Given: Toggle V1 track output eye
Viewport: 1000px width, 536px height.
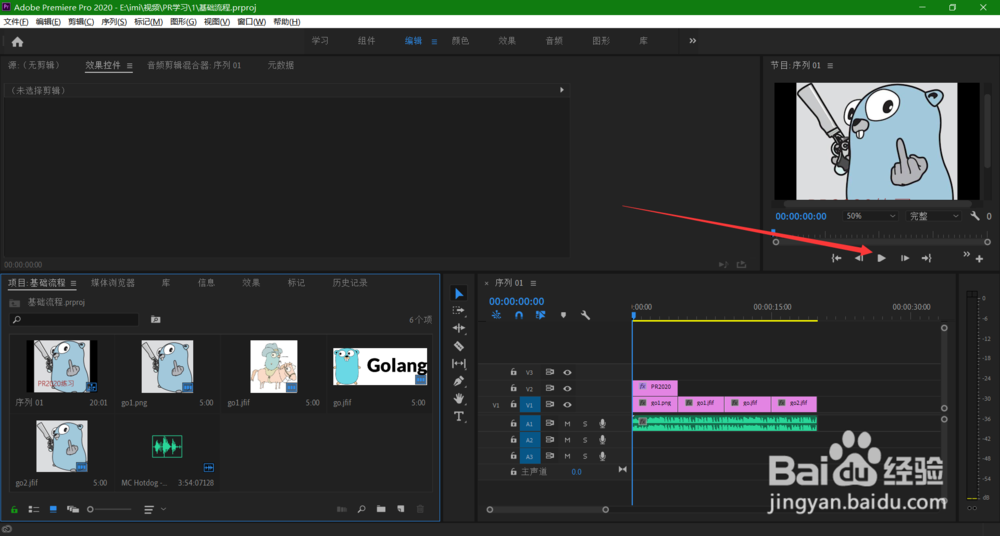Looking at the screenshot, I should click(x=567, y=405).
